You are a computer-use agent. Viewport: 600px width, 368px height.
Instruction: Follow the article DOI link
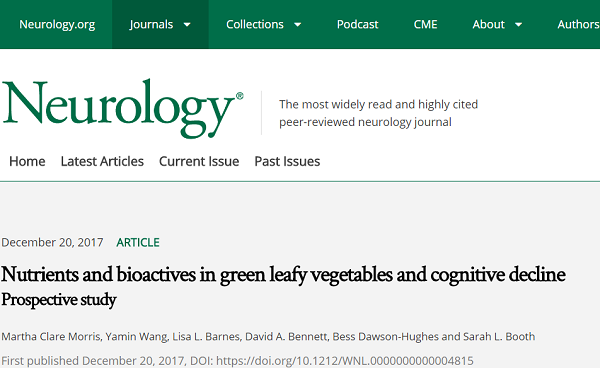345,361
